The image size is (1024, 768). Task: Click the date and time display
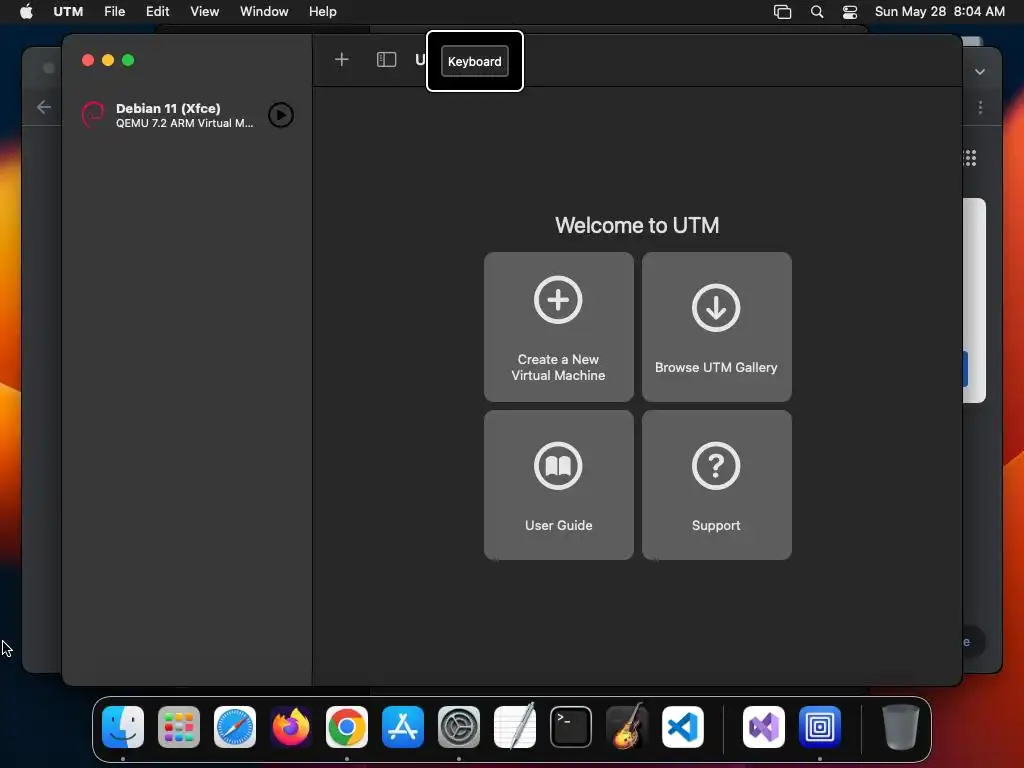pyautogui.click(x=939, y=12)
